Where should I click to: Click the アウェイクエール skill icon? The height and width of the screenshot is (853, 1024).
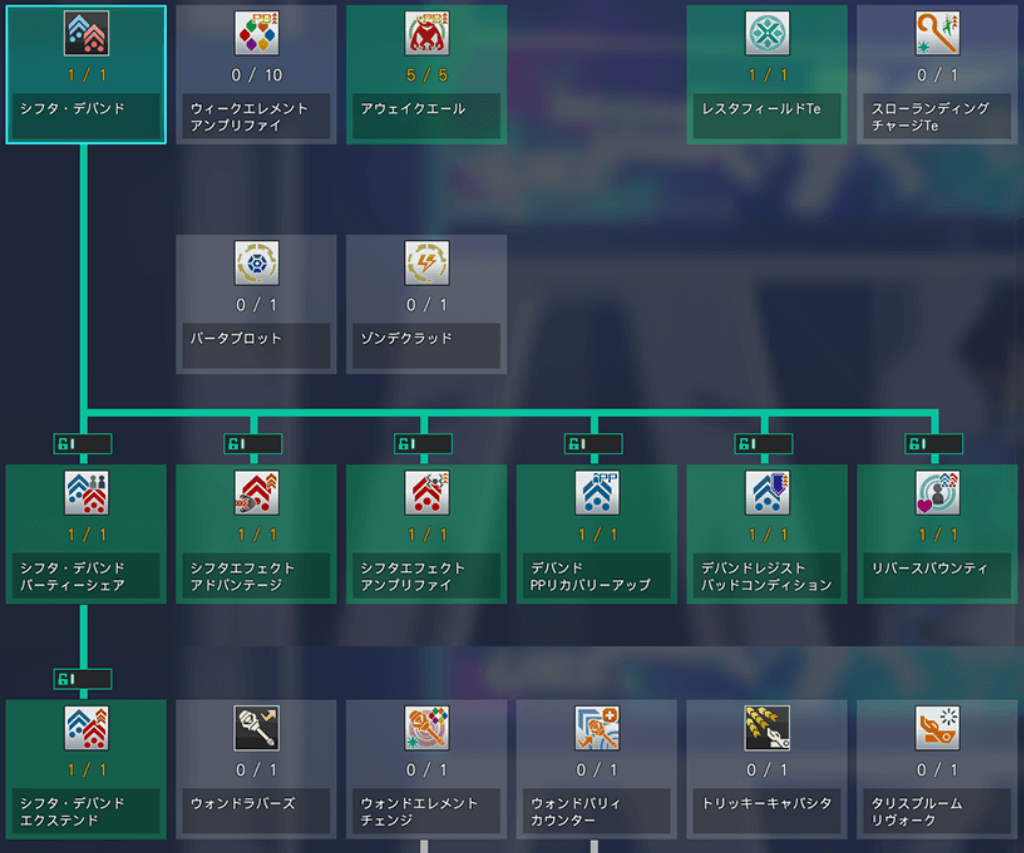(426, 34)
